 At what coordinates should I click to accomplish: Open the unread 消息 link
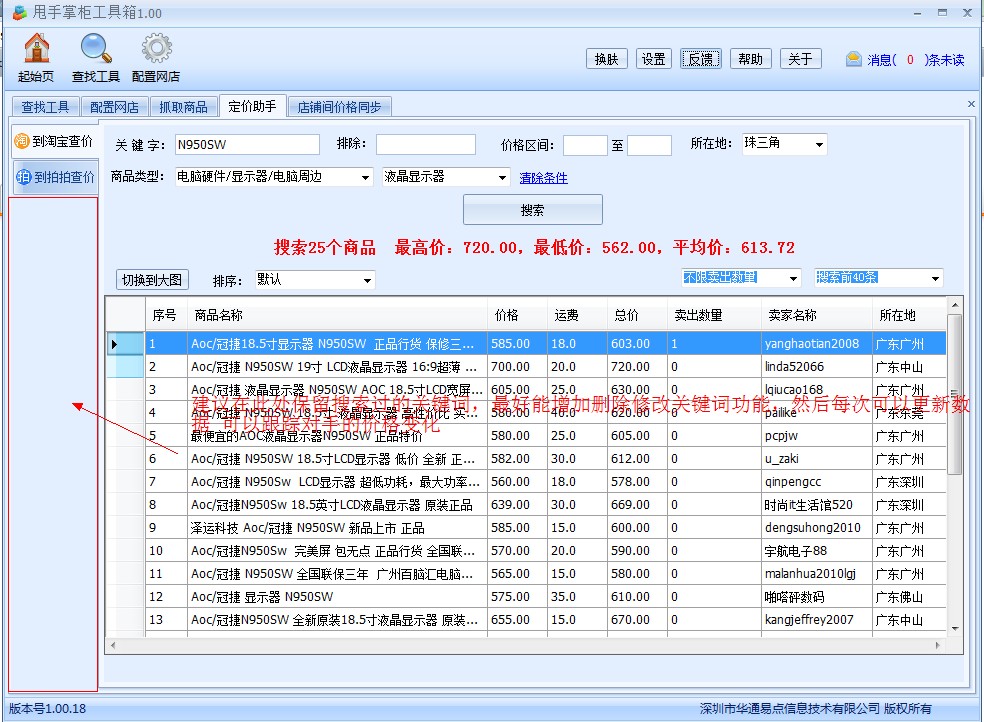(x=916, y=60)
